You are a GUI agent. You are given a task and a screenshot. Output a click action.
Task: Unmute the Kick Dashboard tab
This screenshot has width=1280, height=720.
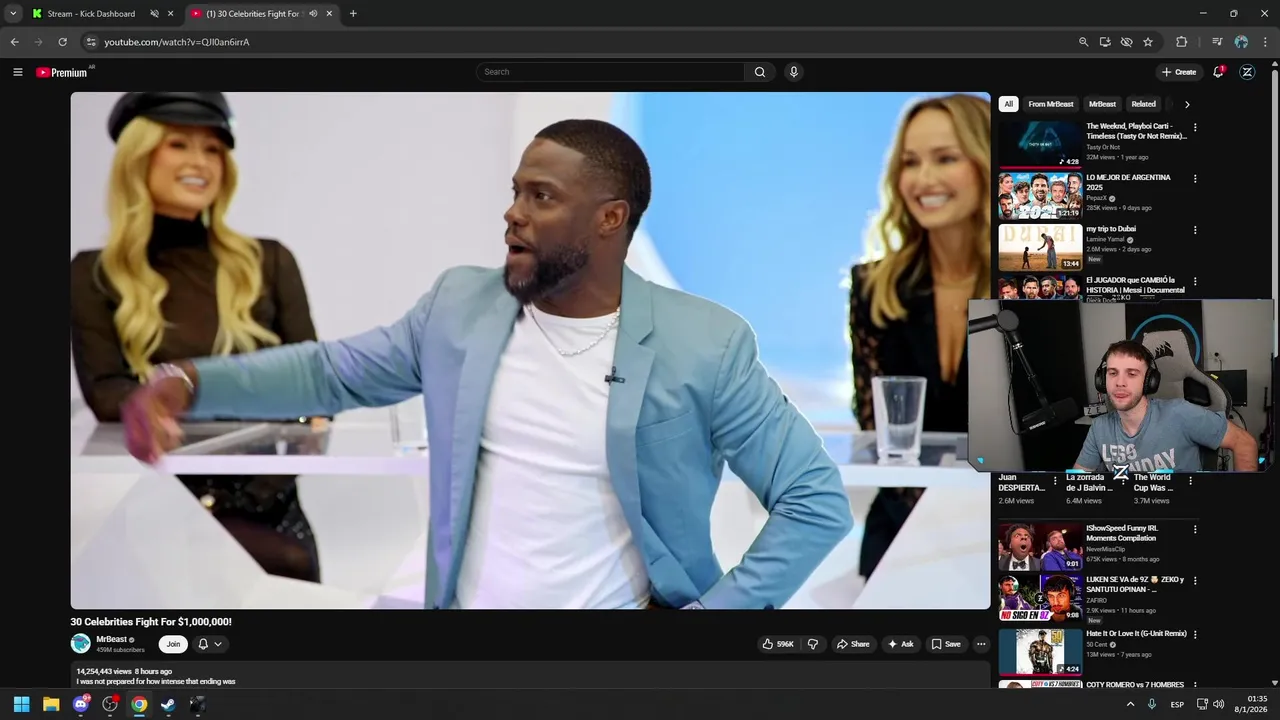coord(154,14)
